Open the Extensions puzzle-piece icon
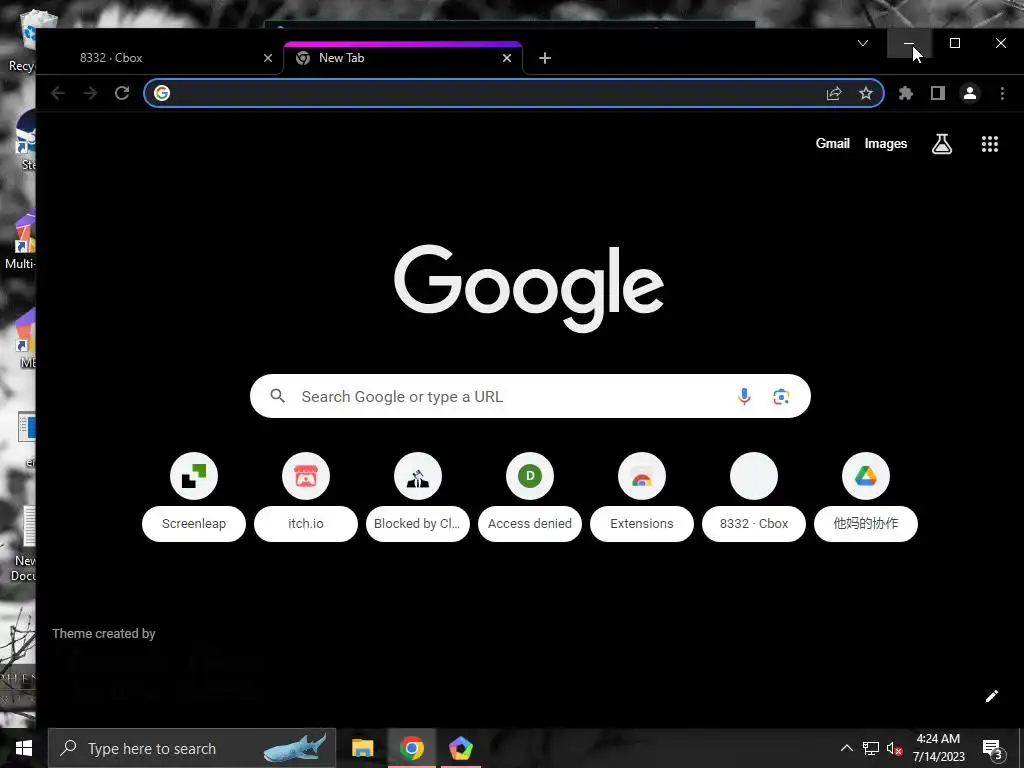The height and width of the screenshot is (768, 1024). pyautogui.click(x=906, y=93)
